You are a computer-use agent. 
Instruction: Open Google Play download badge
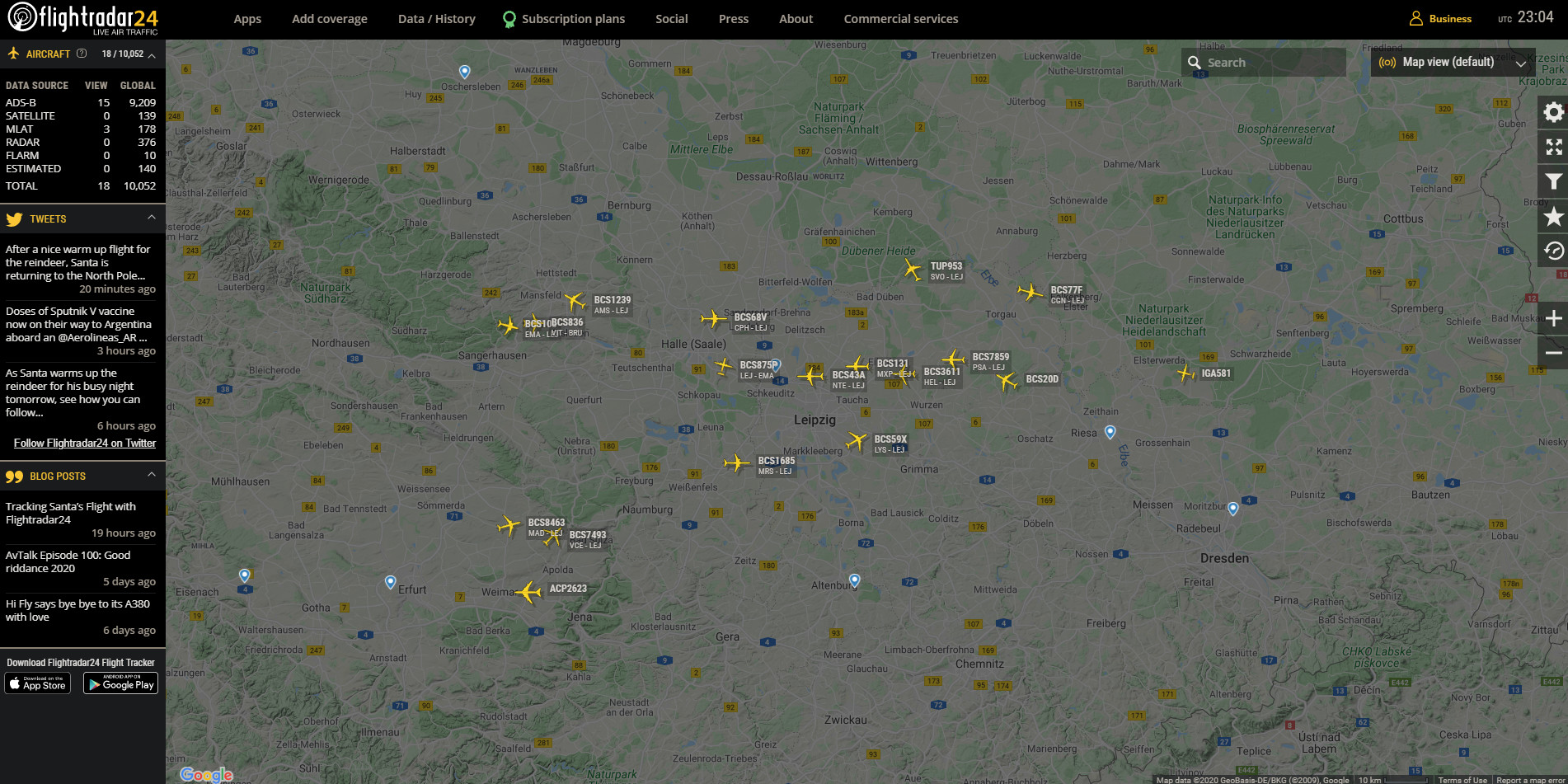coord(120,683)
